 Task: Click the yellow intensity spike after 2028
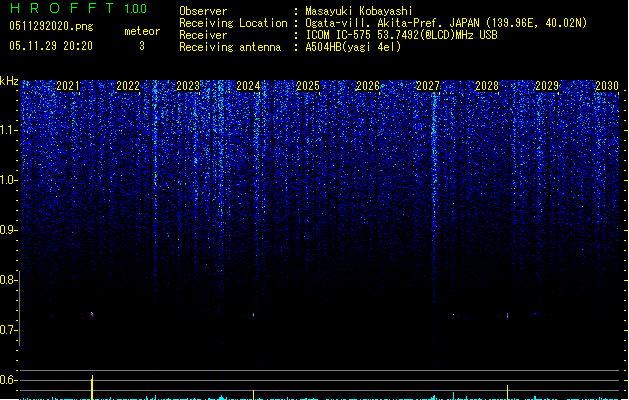tap(507, 392)
